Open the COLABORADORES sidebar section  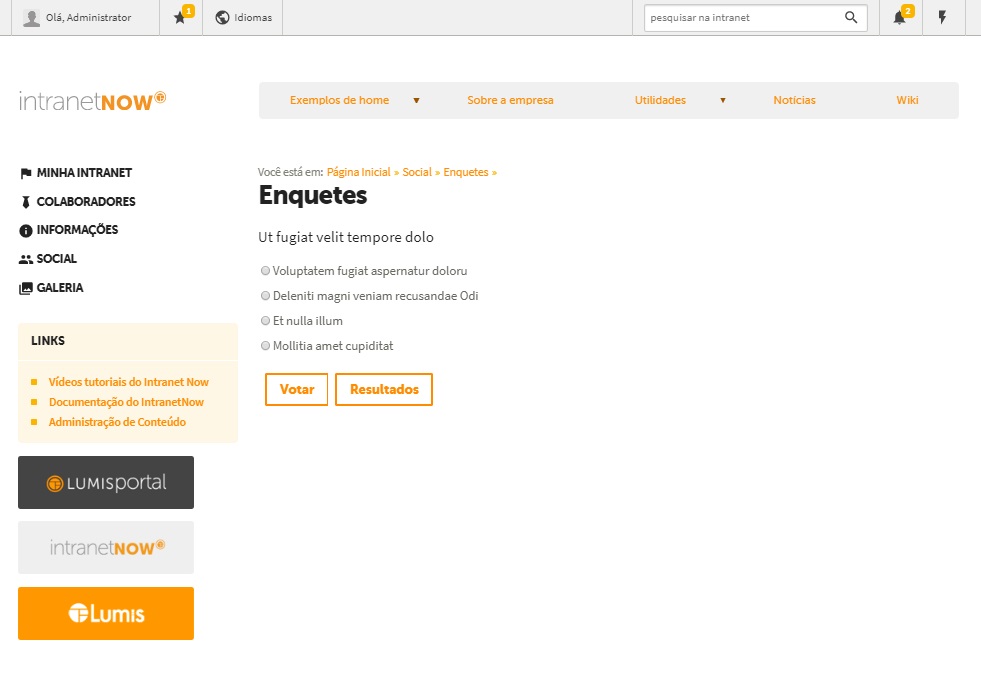86,202
